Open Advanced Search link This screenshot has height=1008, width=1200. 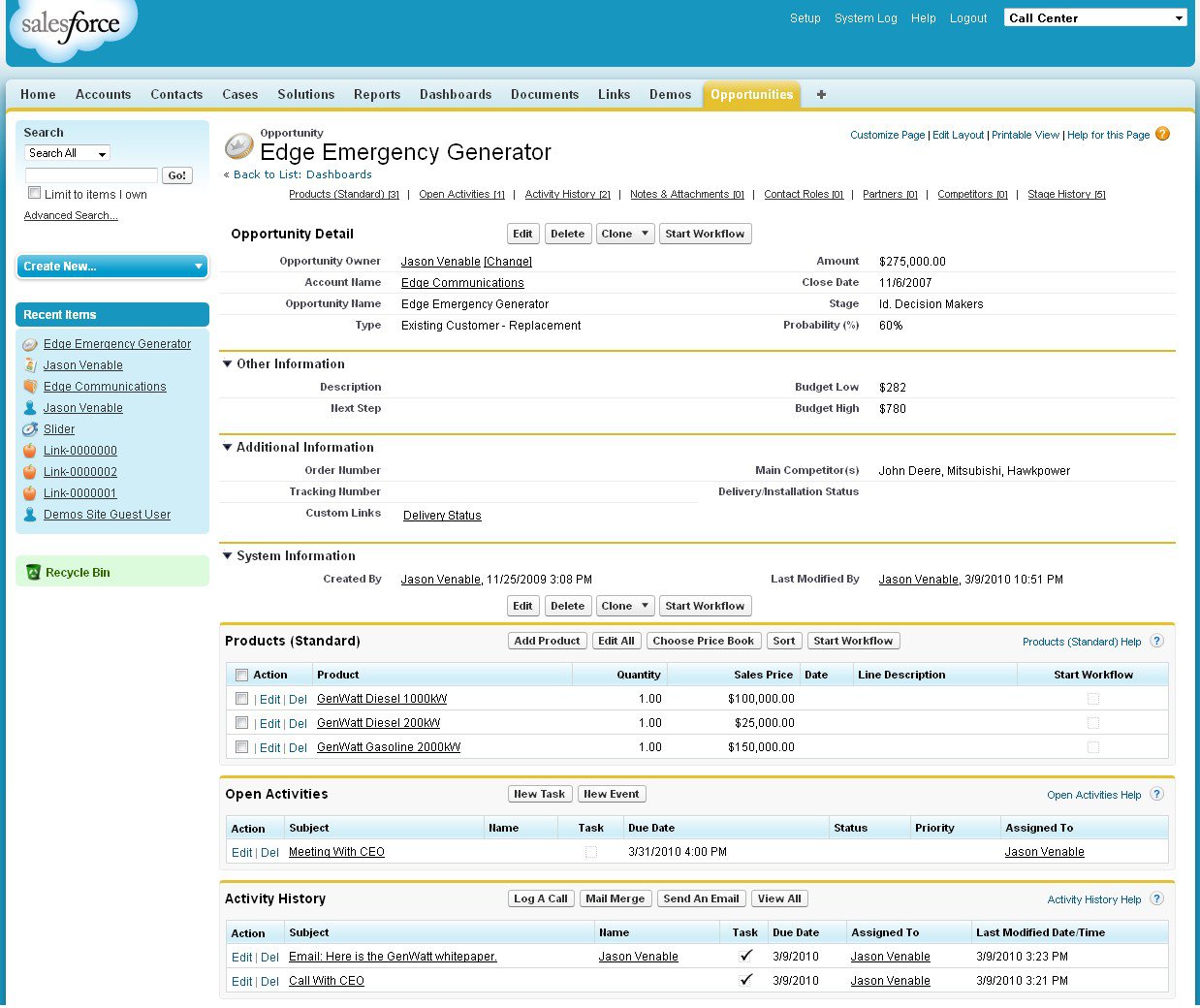tap(71, 215)
